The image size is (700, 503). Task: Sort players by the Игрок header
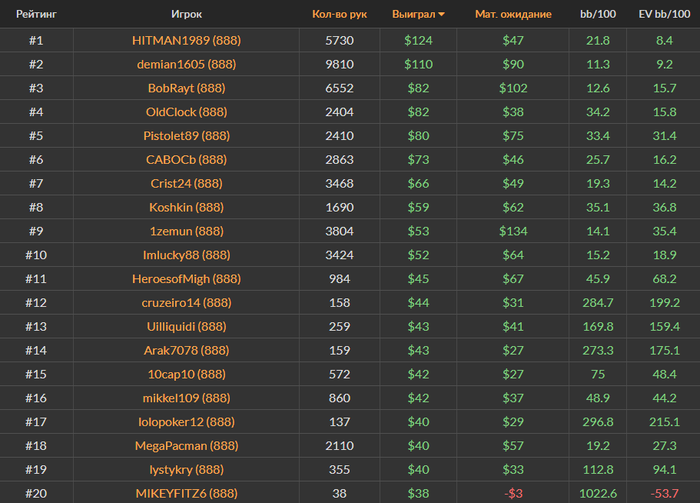point(186,15)
